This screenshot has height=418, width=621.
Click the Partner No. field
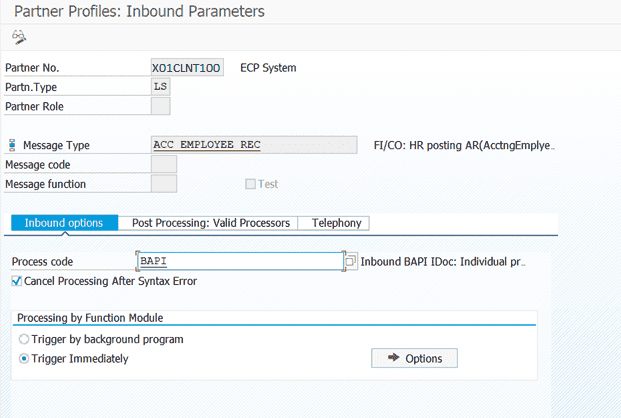(186, 68)
